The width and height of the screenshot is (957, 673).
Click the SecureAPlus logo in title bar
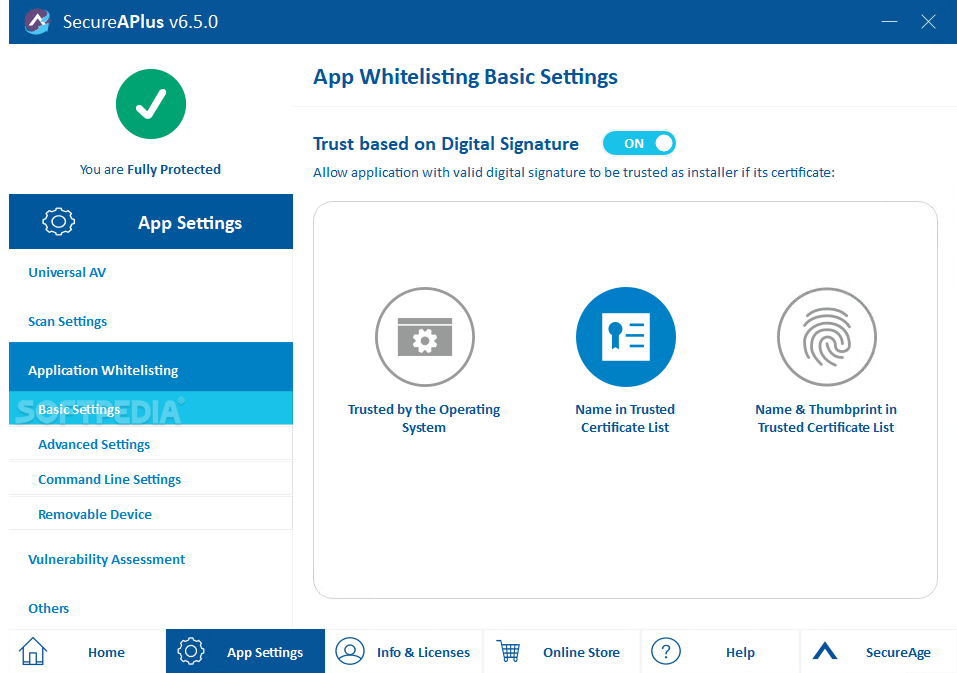tap(37, 21)
